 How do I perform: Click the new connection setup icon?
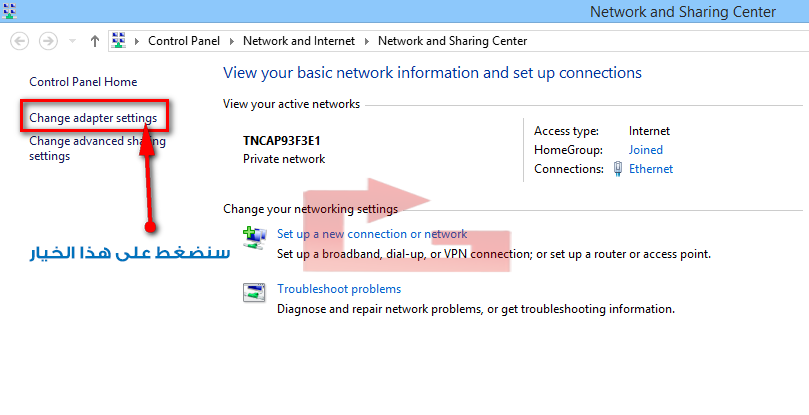coord(254,238)
